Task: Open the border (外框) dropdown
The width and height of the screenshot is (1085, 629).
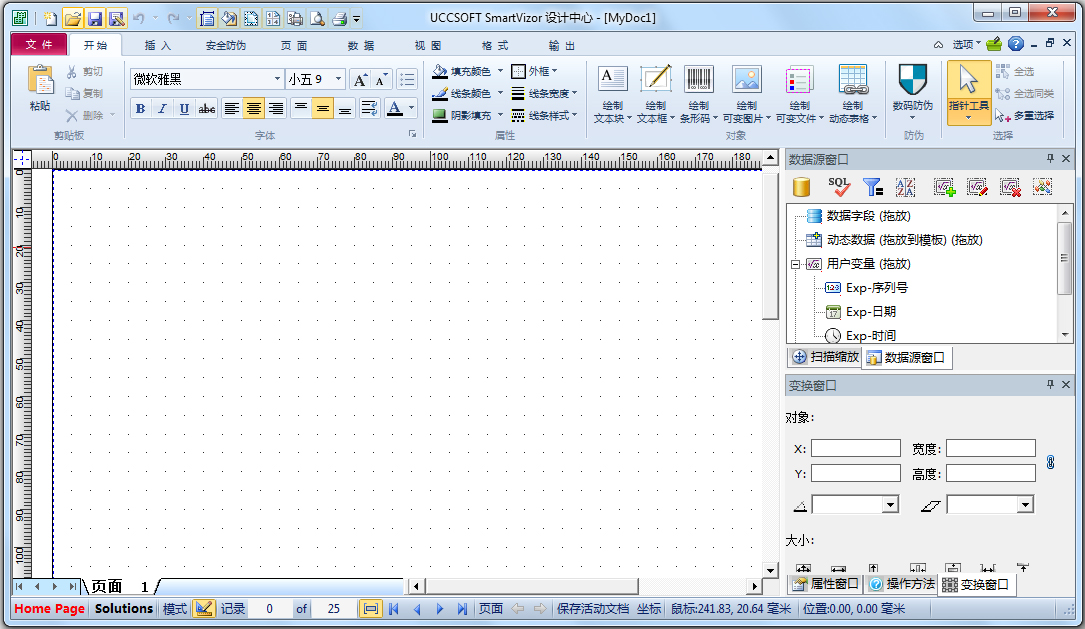Action: [534, 71]
